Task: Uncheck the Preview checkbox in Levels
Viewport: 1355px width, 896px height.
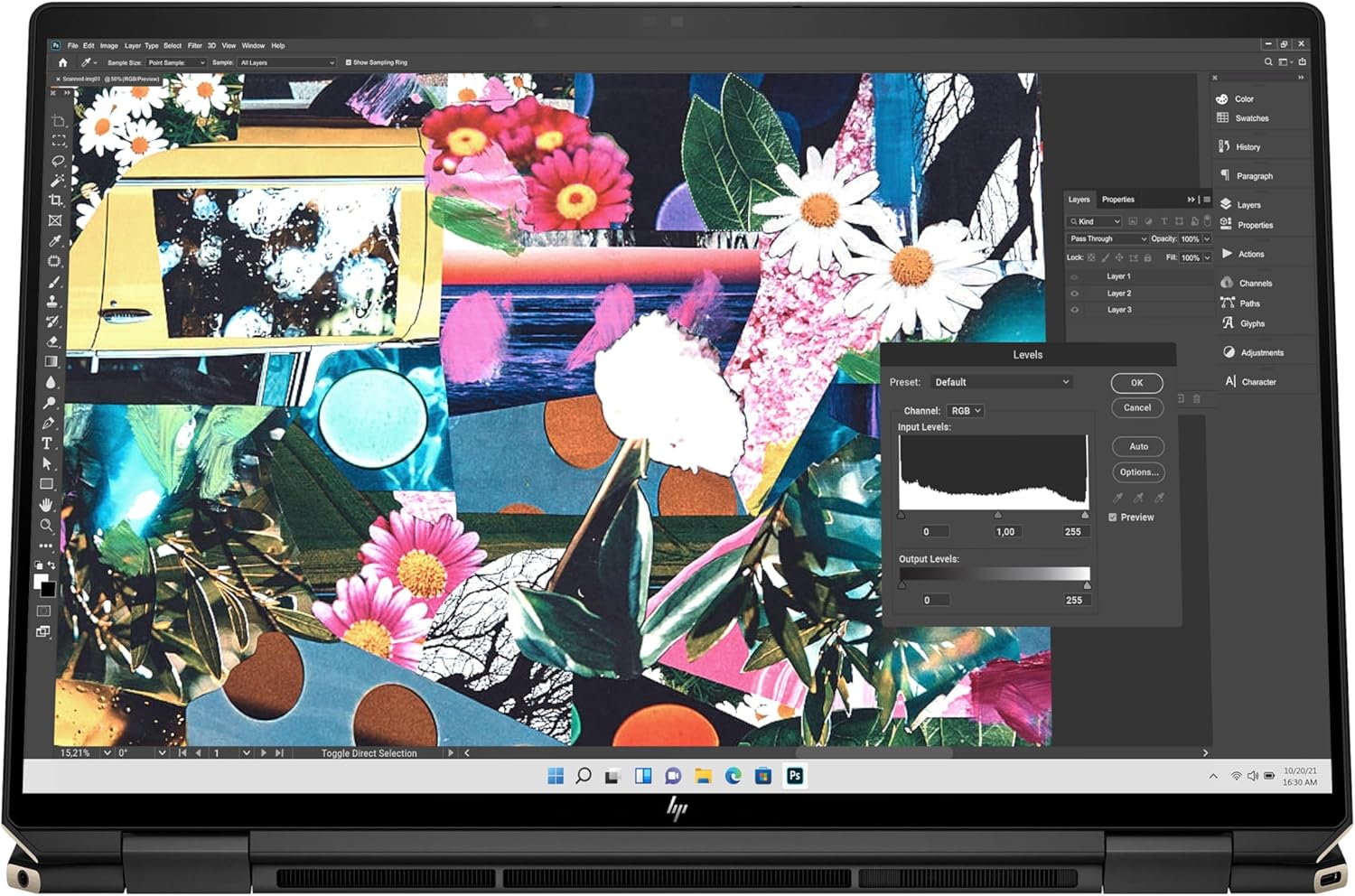Action: click(x=1113, y=518)
